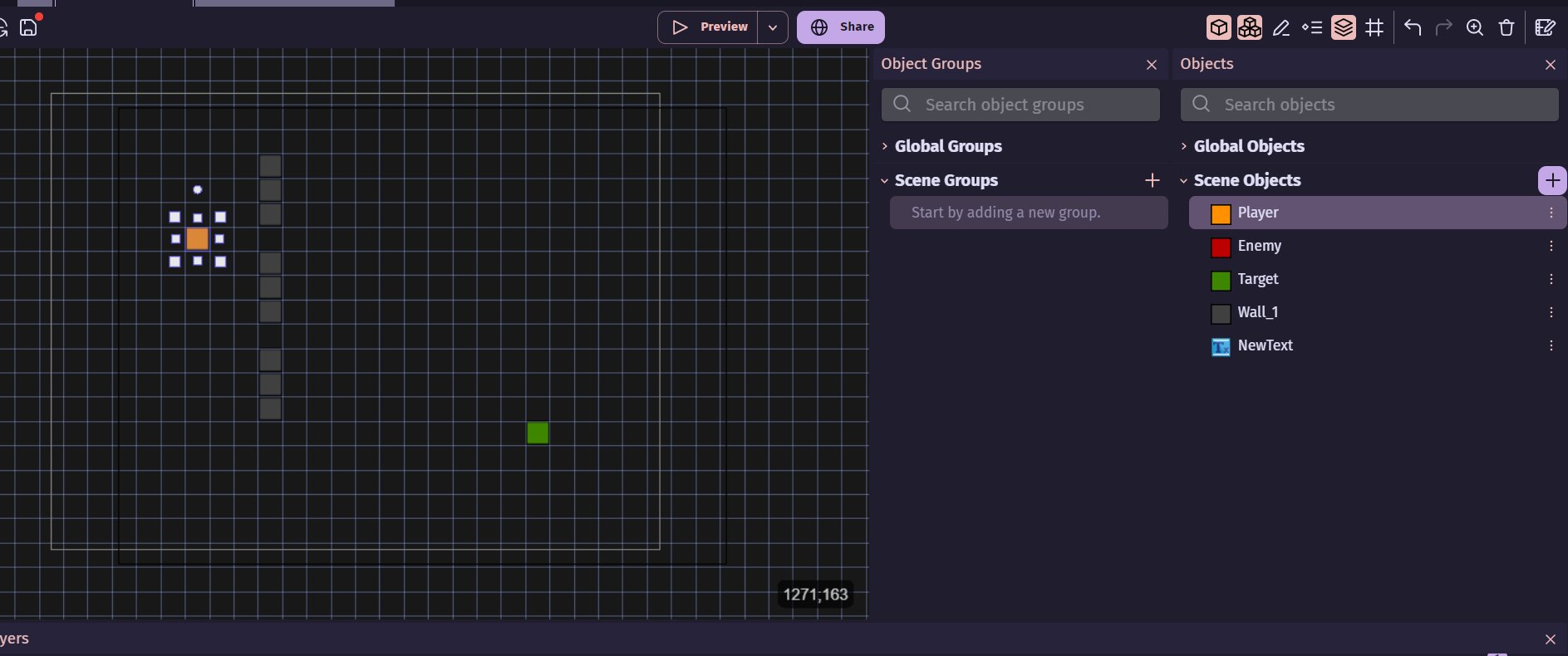Delete selected instance with trash icon

pyautogui.click(x=1507, y=27)
